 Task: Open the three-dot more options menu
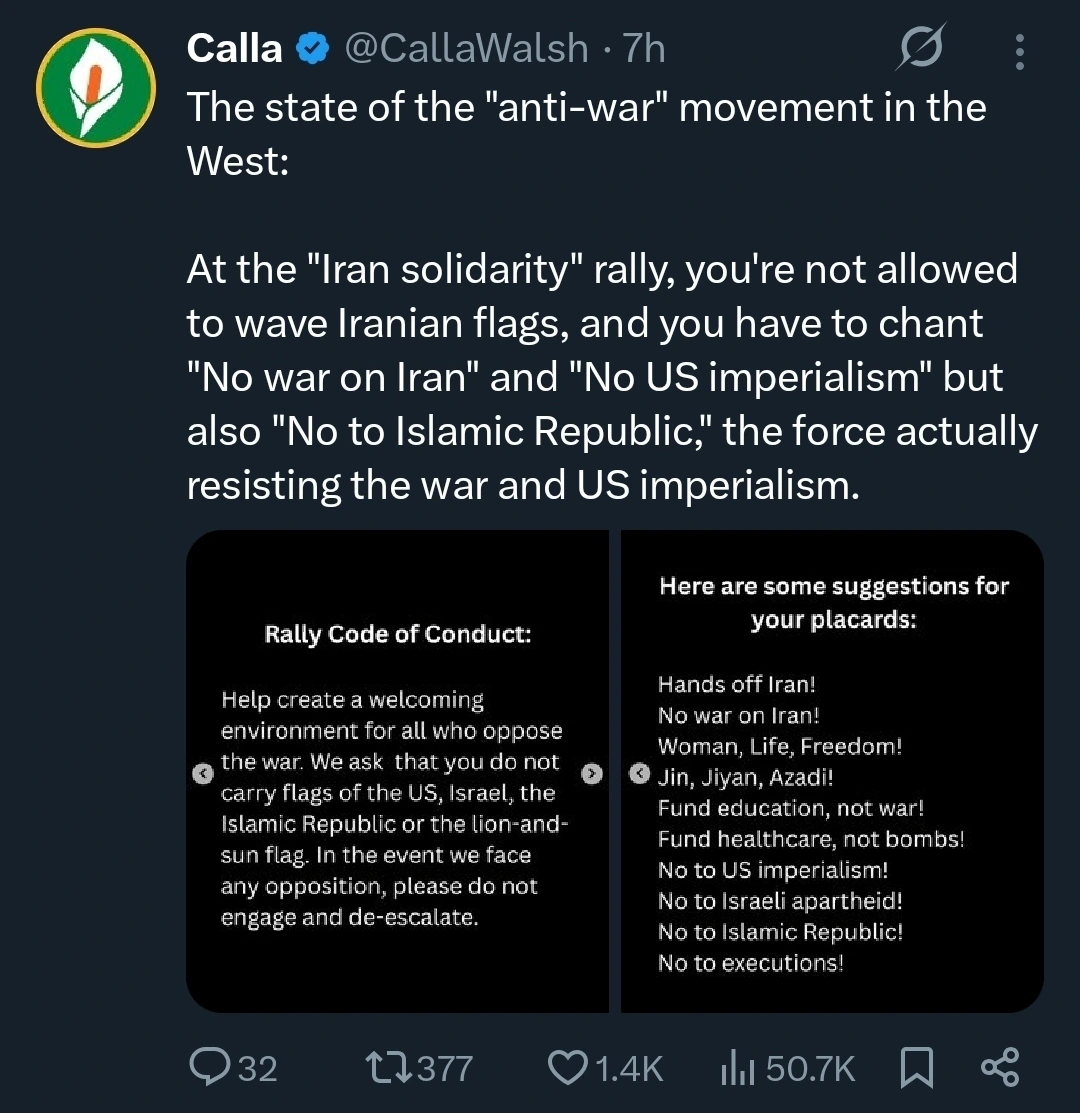[1019, 51]
